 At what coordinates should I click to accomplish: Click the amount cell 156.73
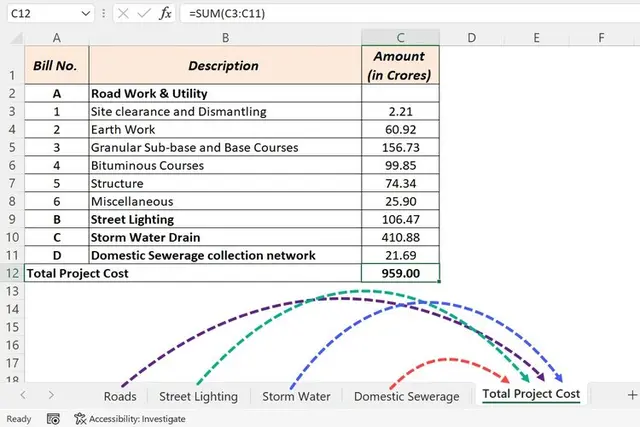click(x=400, y=147)
